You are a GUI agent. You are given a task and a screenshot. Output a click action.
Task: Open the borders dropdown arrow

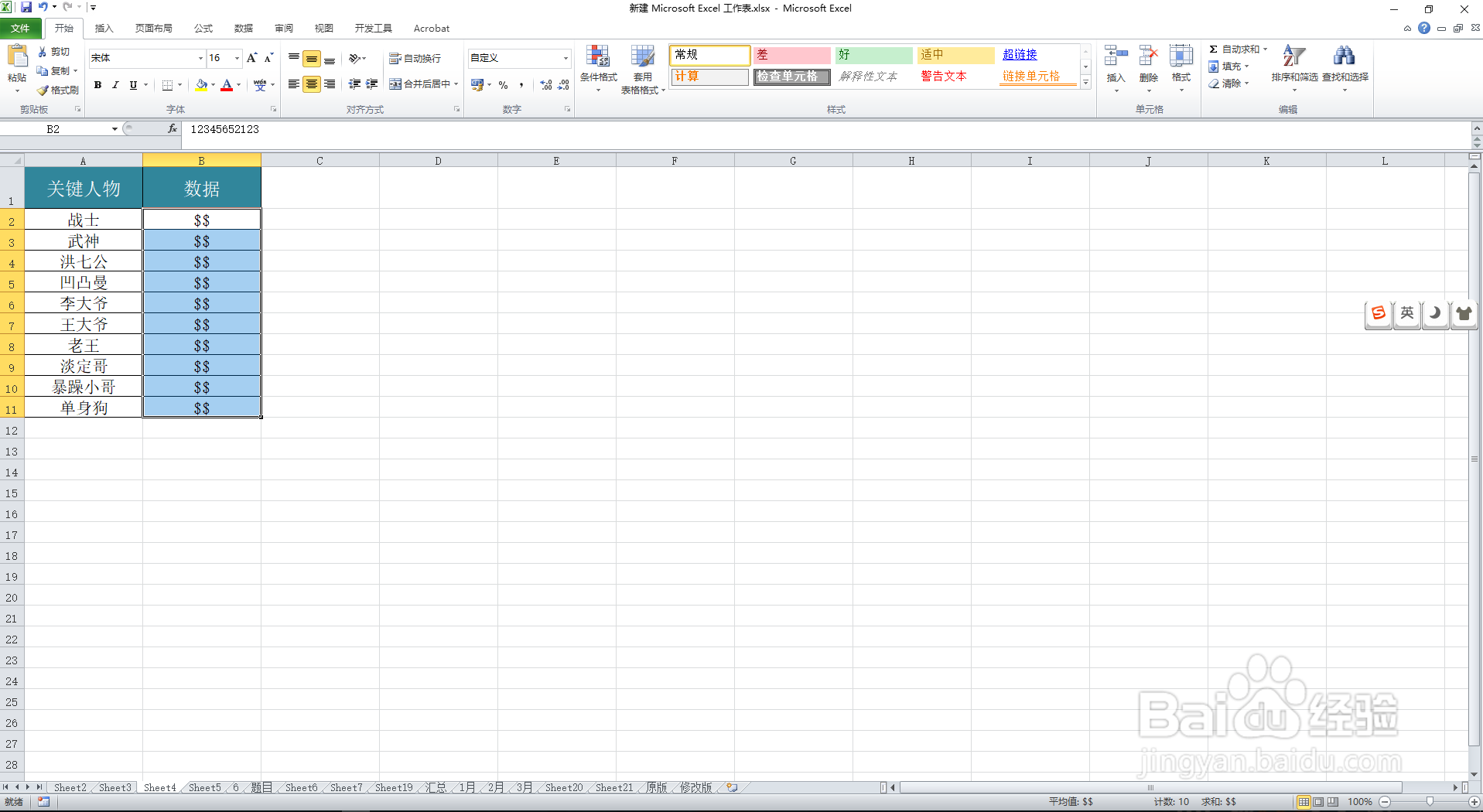pyautogui.click(x=180, y=85)
